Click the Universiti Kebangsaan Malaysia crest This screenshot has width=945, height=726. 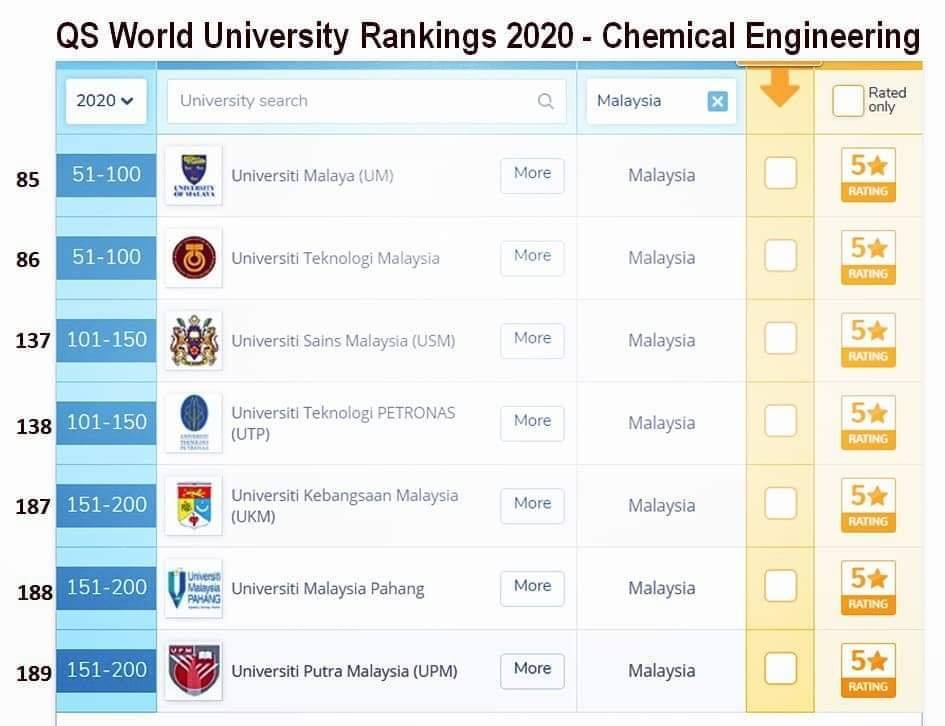(193, 505)
